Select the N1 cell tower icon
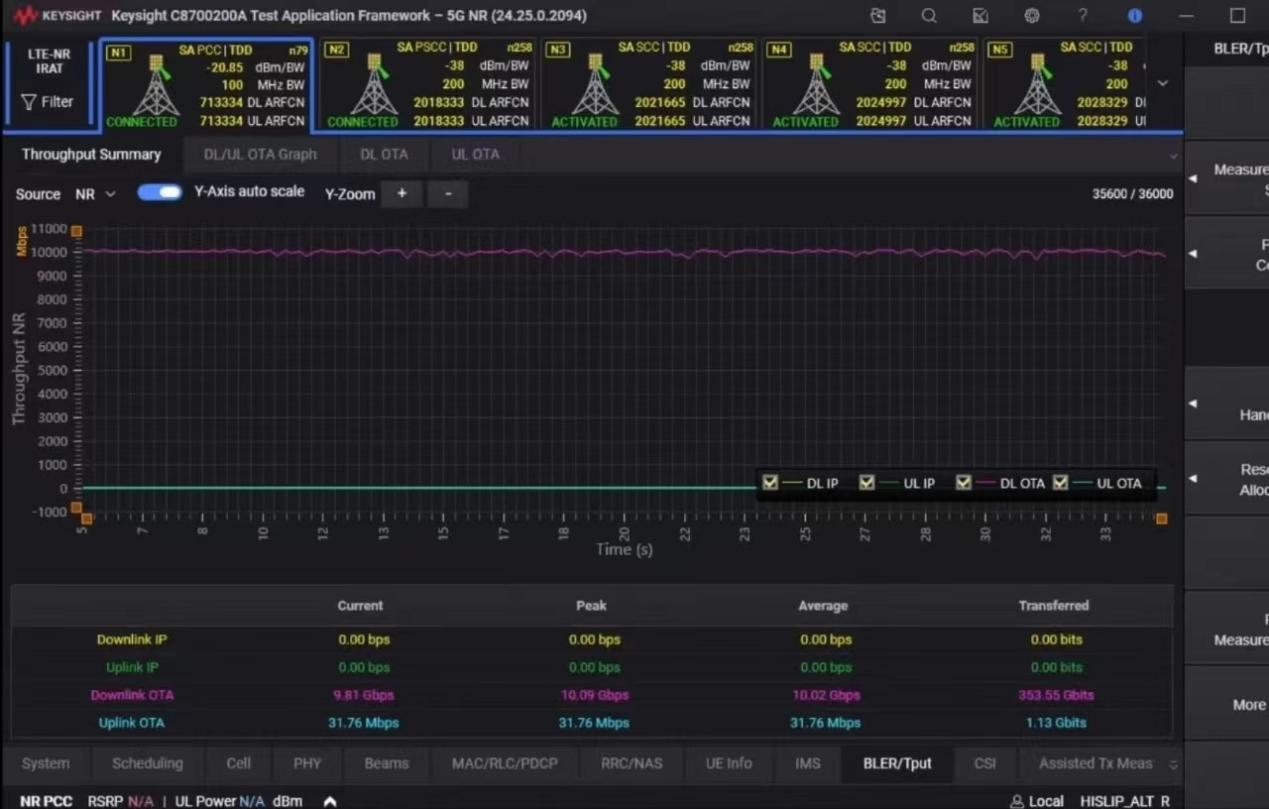The height and width of the screenshot is (809, 1269). 156,87
